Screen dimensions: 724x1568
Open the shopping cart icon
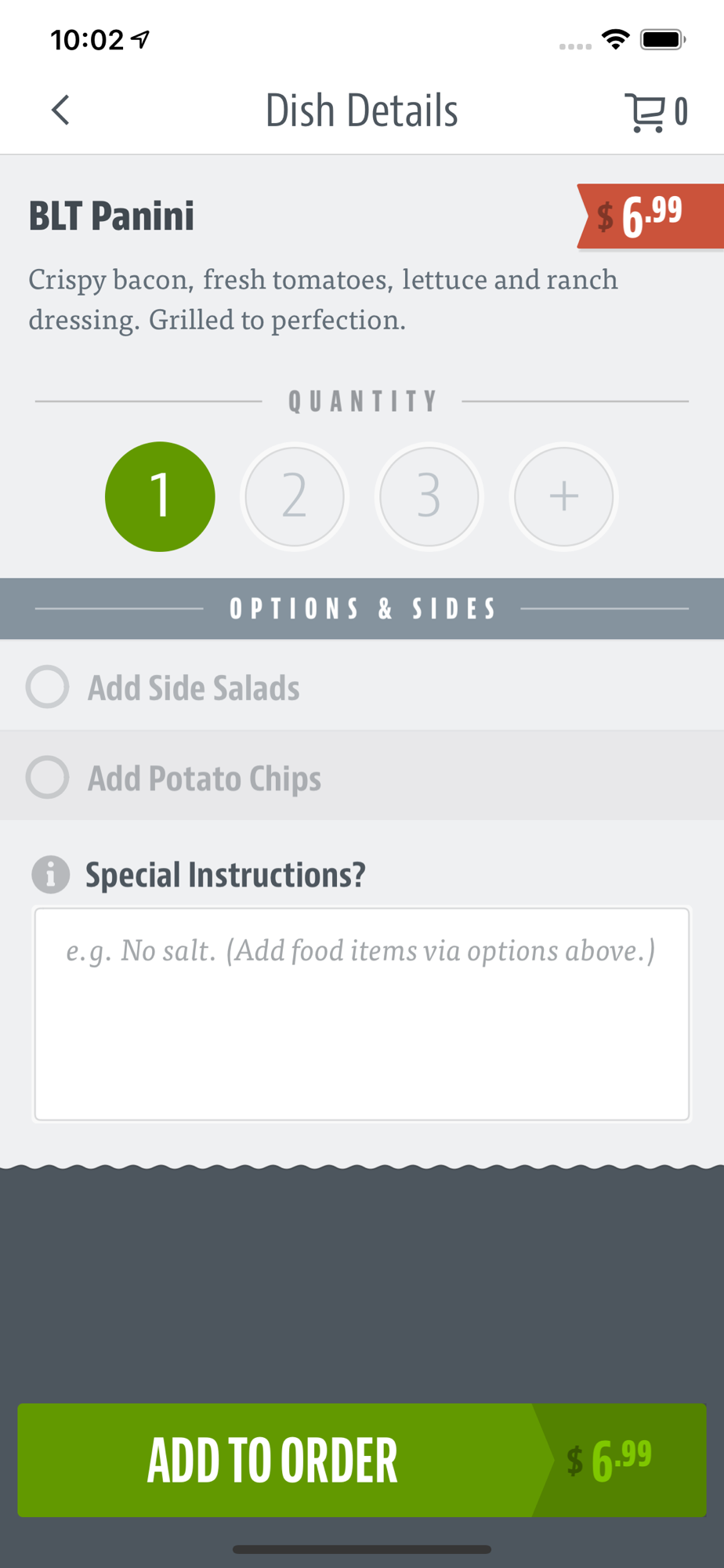tap(645, 112)
